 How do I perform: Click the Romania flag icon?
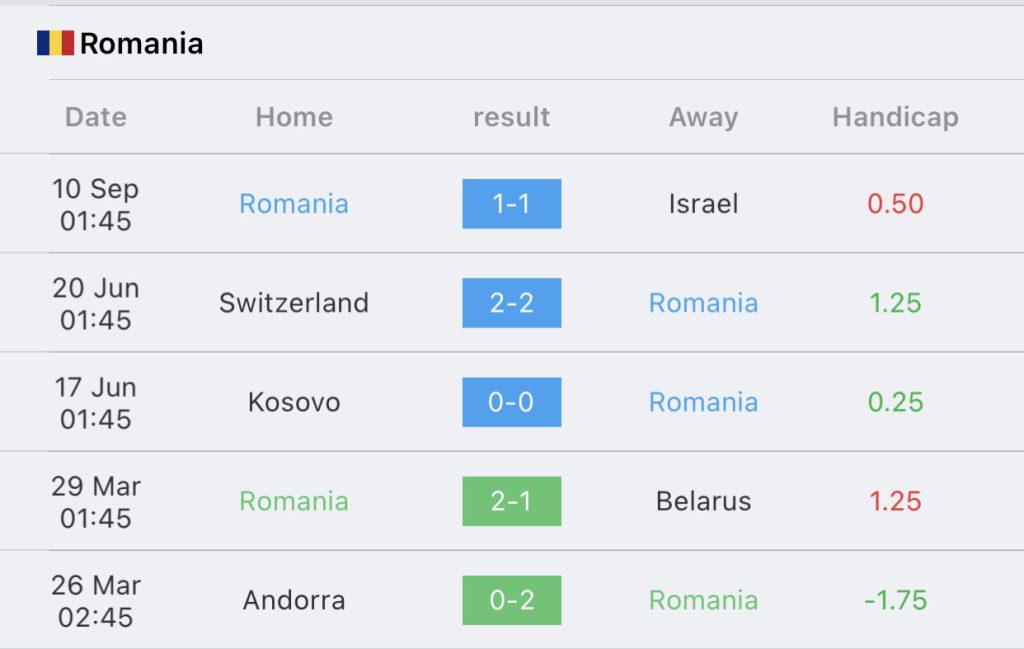pos(55,43)
